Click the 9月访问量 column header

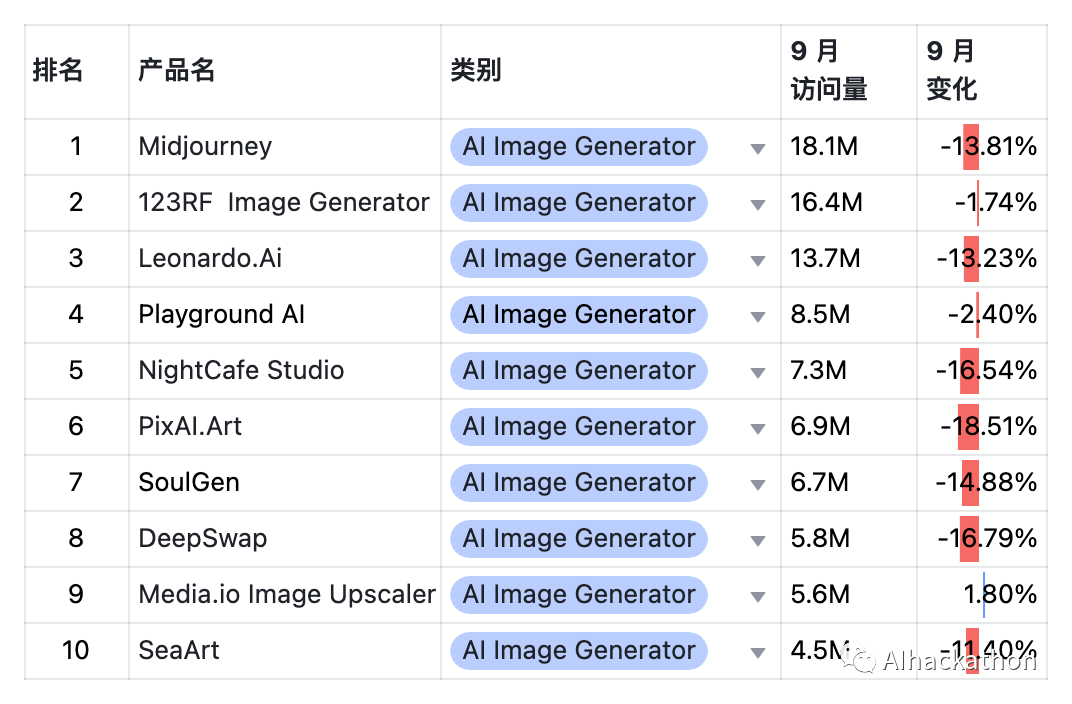tap(848, 72)
